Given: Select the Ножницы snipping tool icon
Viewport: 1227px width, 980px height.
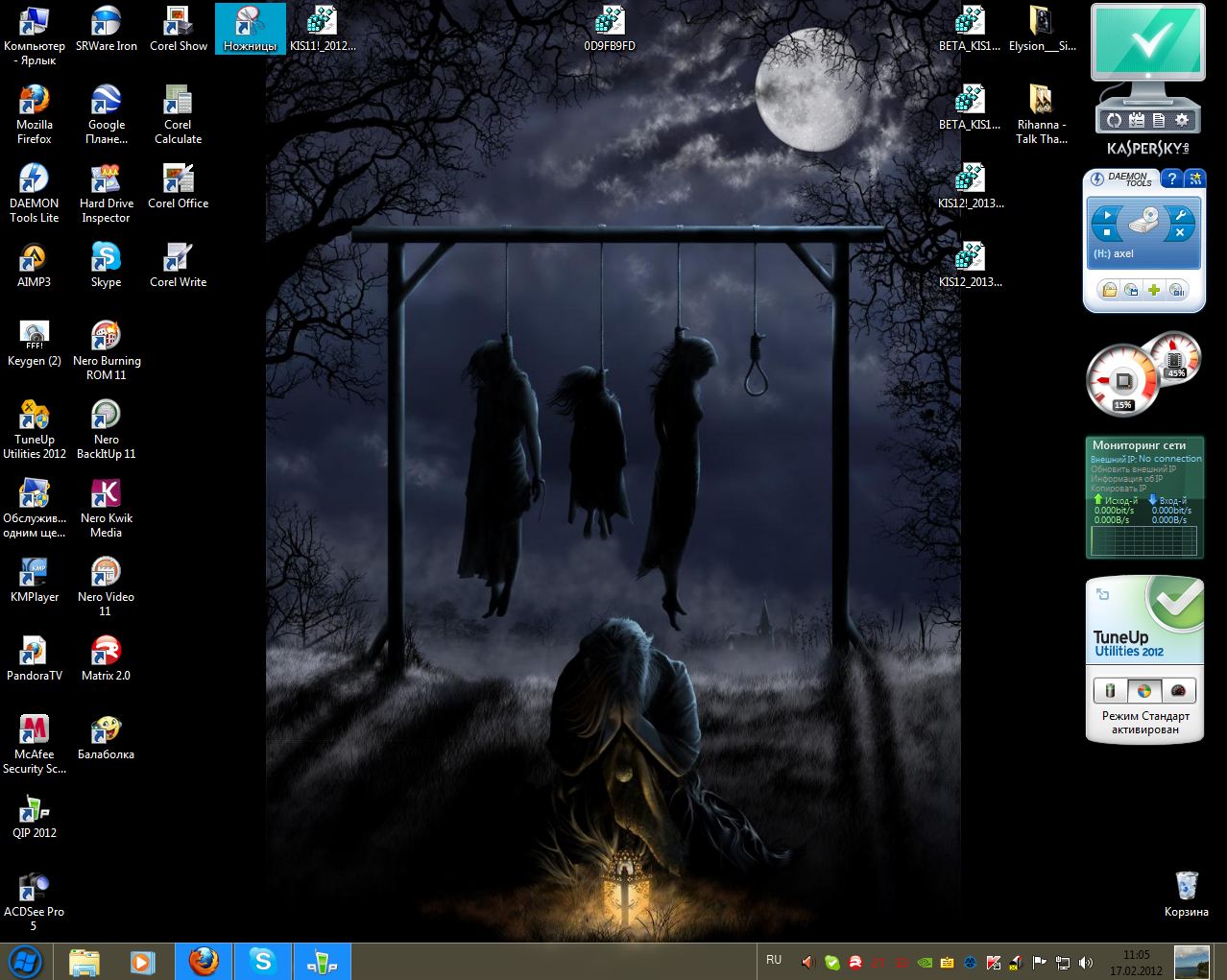Looking at the screenshot, I should pyautogui.click(x=250, y=29).
